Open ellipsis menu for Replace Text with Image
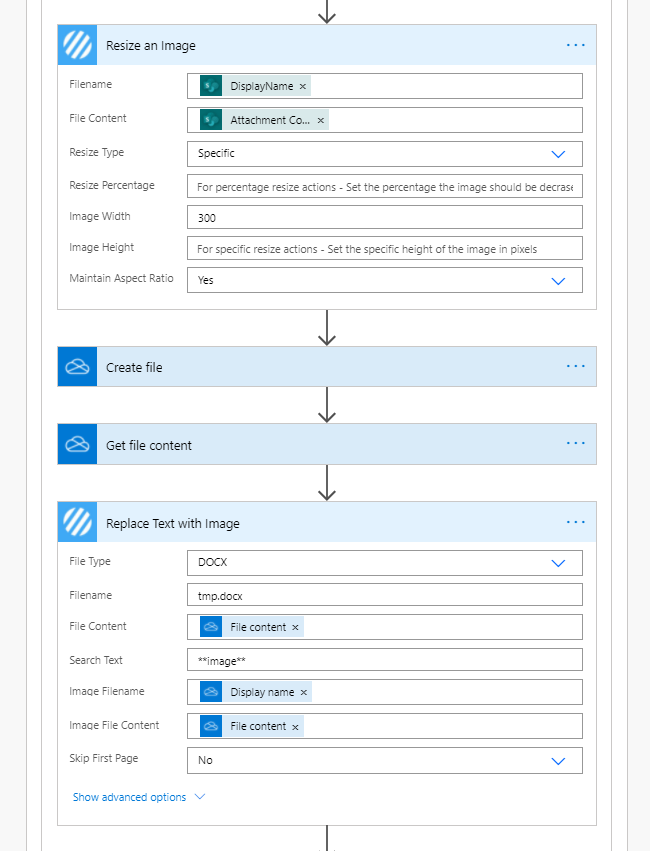This screenshot has height=851, width=650. pos(575,523)
